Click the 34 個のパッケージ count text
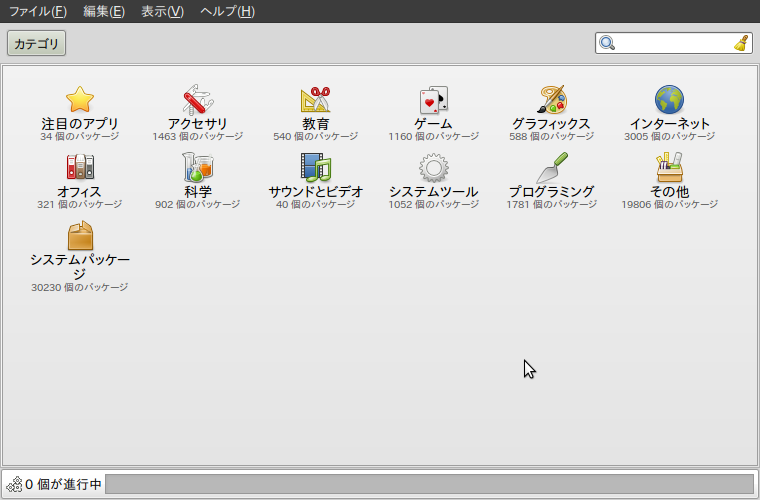Viewport: 760px width, 500px height. [79, 137]
